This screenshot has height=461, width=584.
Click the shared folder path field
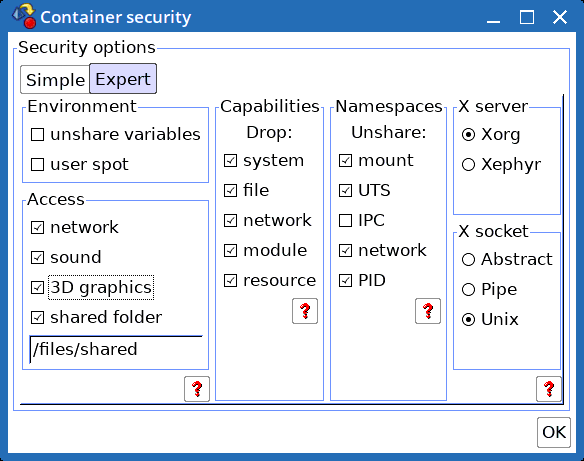(x=116, y=349)
